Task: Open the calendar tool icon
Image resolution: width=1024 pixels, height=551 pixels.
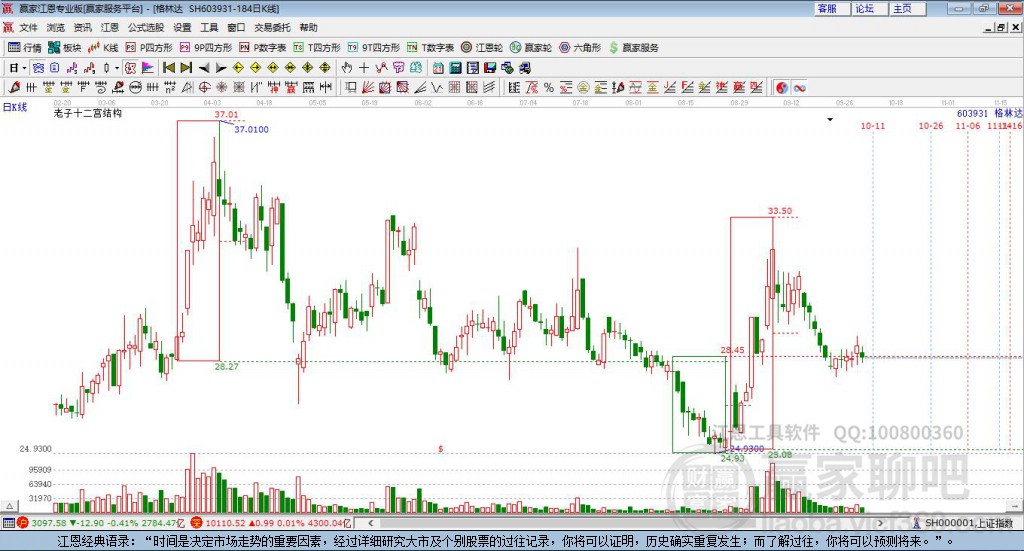Action: (438, 68)
